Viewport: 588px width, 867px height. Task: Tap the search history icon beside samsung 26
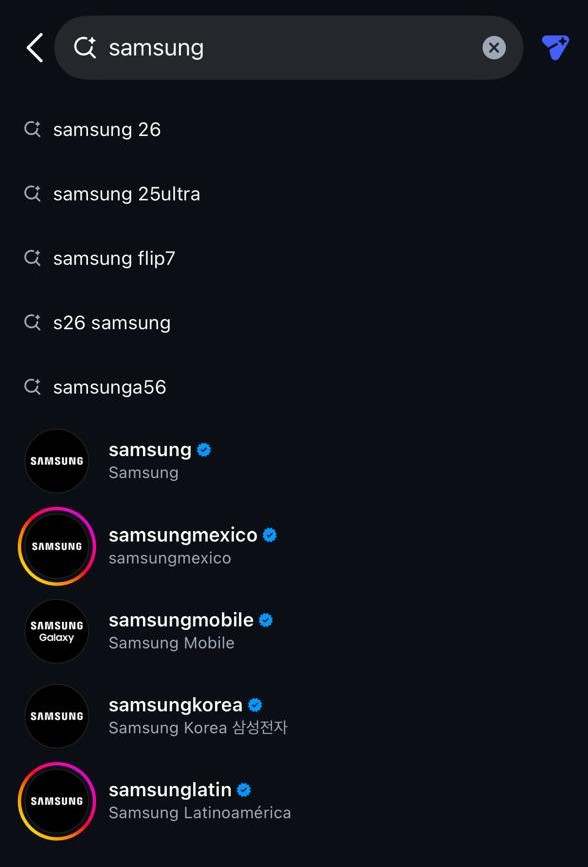pyautogui.click(x=31, y=129)
